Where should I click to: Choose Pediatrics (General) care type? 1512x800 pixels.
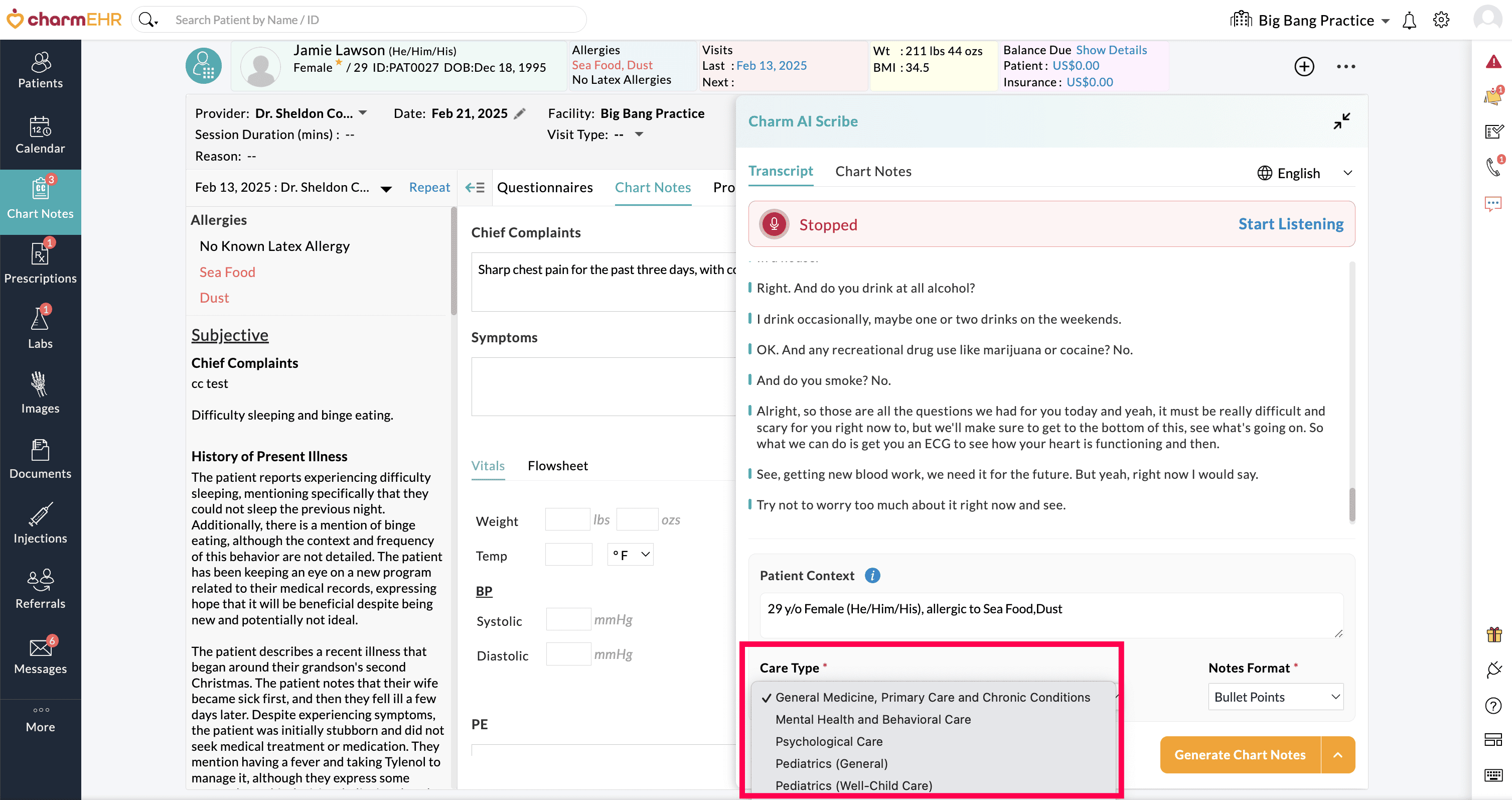831,763
